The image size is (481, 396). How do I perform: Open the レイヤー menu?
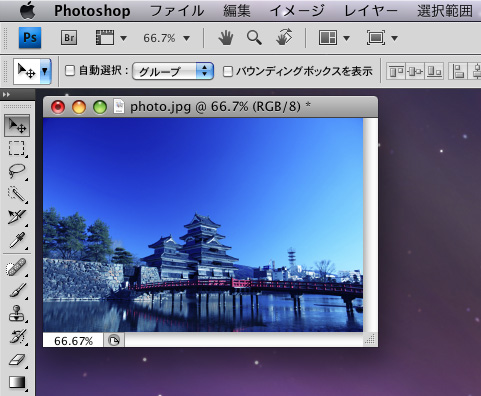coord(371,11)
